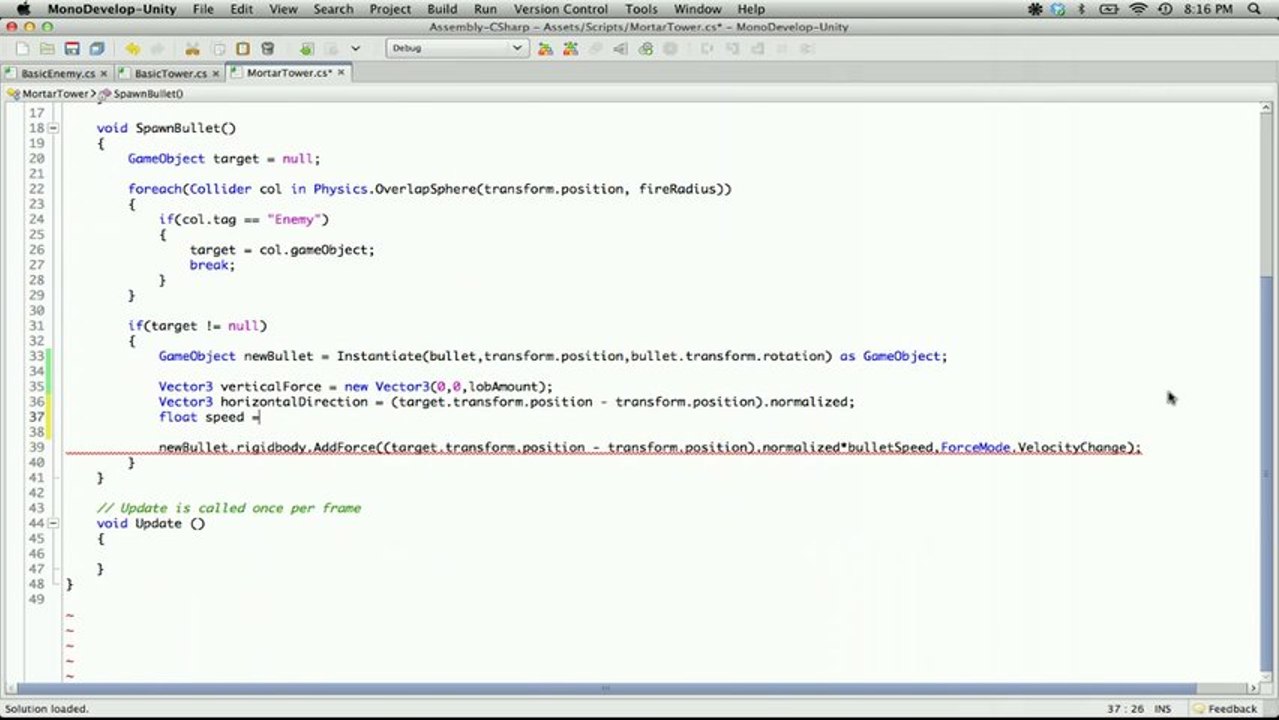Click the Feedback warning icon in status bar
The width and height of the screenshot is (1279, 720).
[1200, 708]
